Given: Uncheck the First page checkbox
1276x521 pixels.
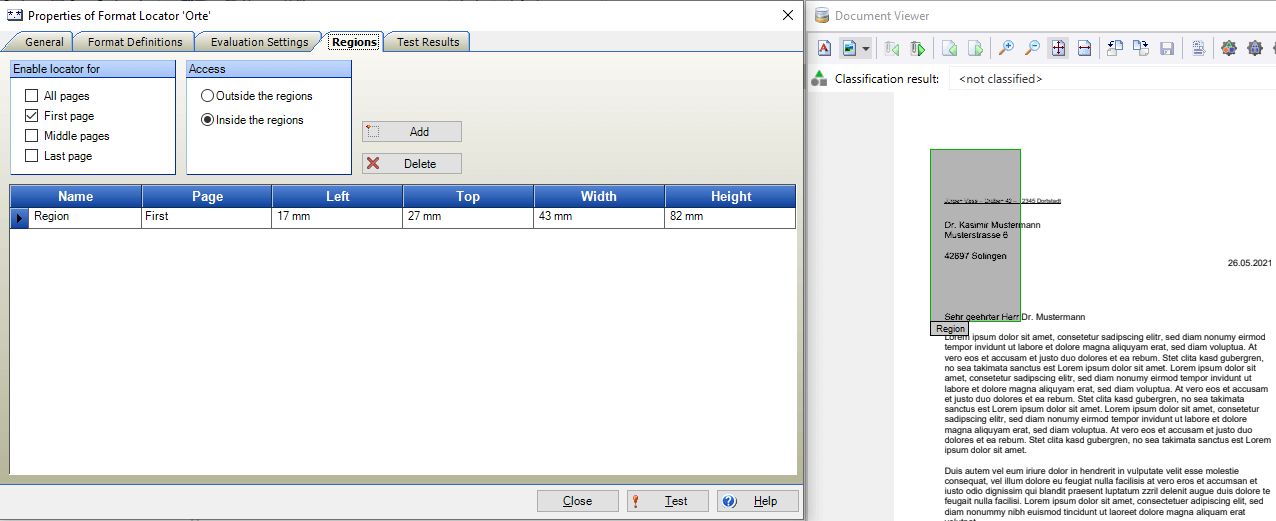Looking at the screenshot, I should click(32, 116).
